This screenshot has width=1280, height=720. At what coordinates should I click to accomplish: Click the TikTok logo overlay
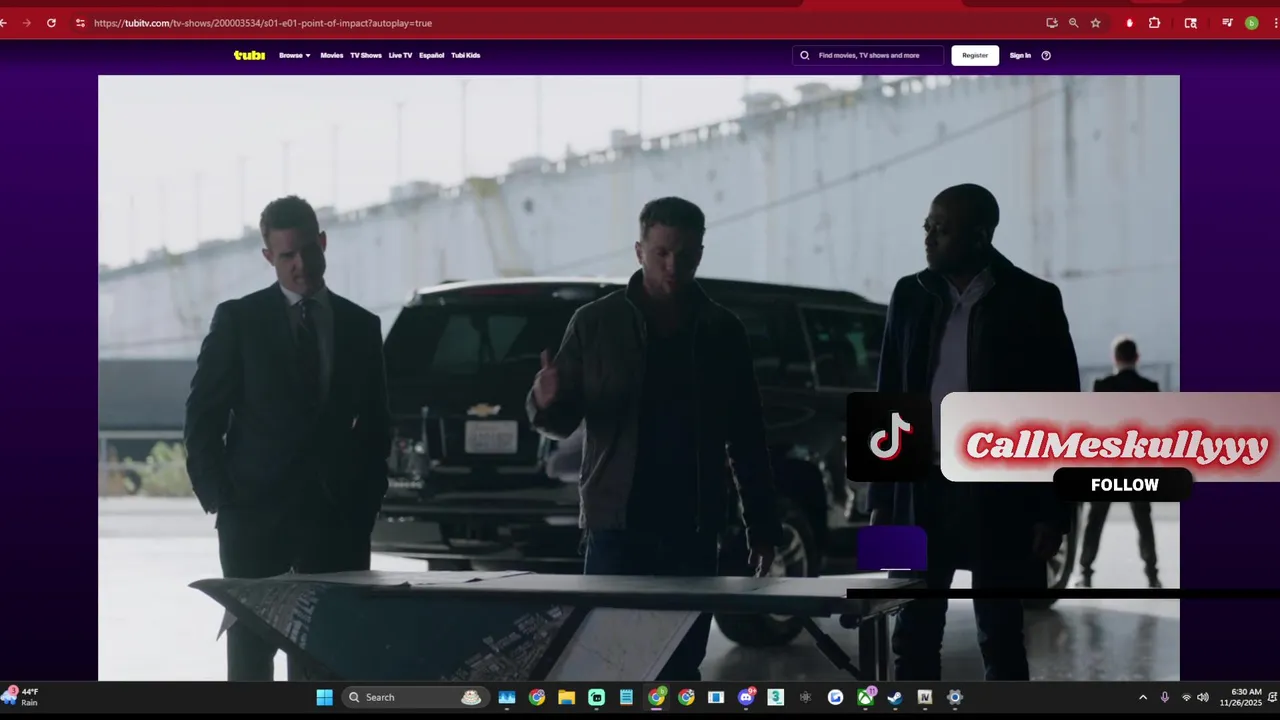coord(889,437)
